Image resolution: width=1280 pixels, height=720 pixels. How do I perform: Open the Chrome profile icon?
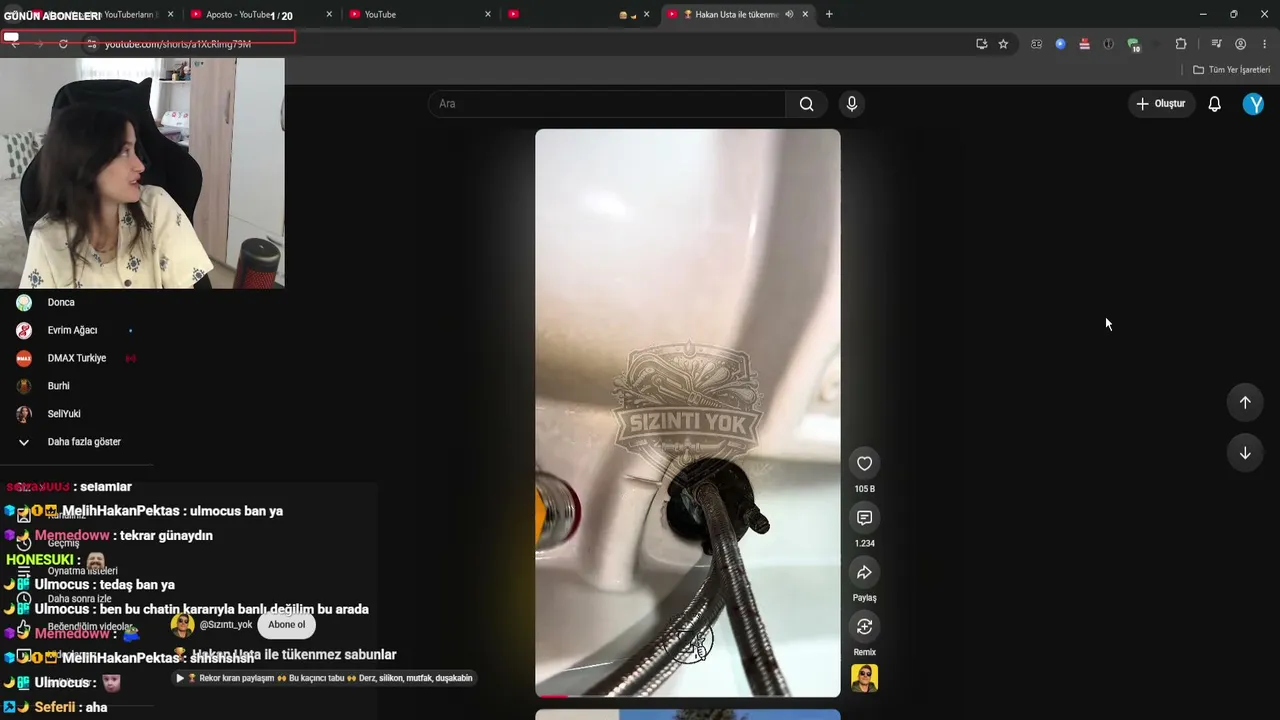pos(1240,44)
